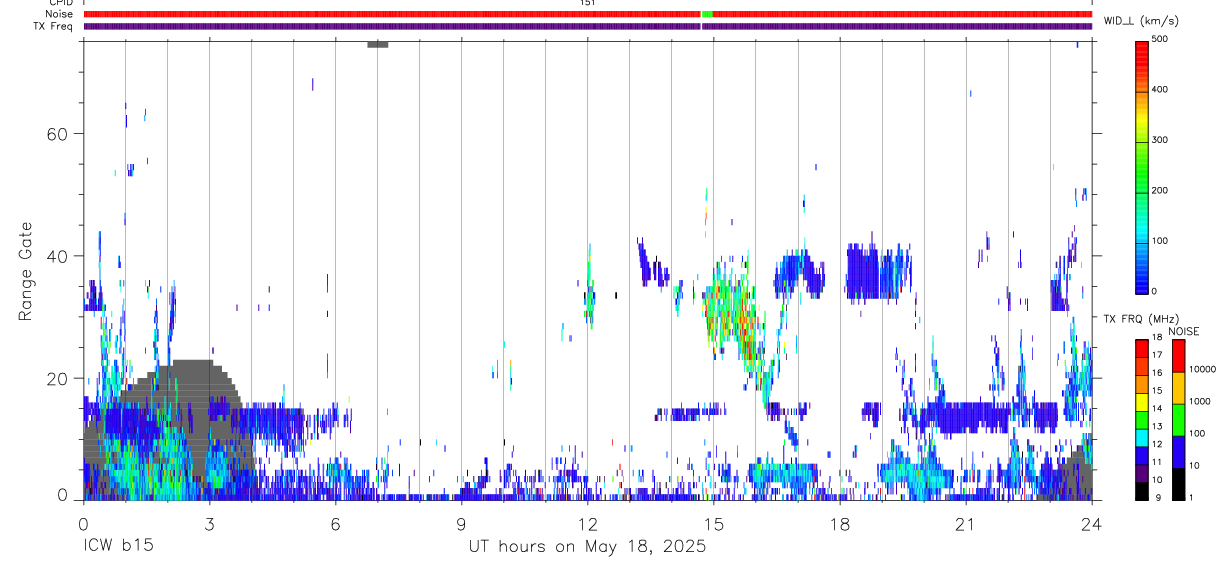Click the small gray block near range gate 75
This screenshot has height=567, width=1228.
click(x=377, y=44)
